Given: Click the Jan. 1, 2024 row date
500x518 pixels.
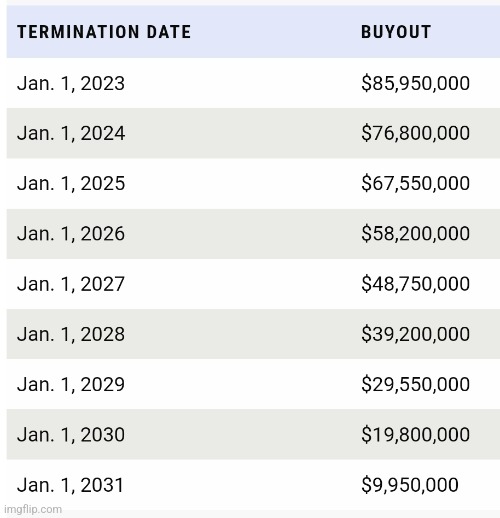Looking at the screenshot, I should click(71, 133).
